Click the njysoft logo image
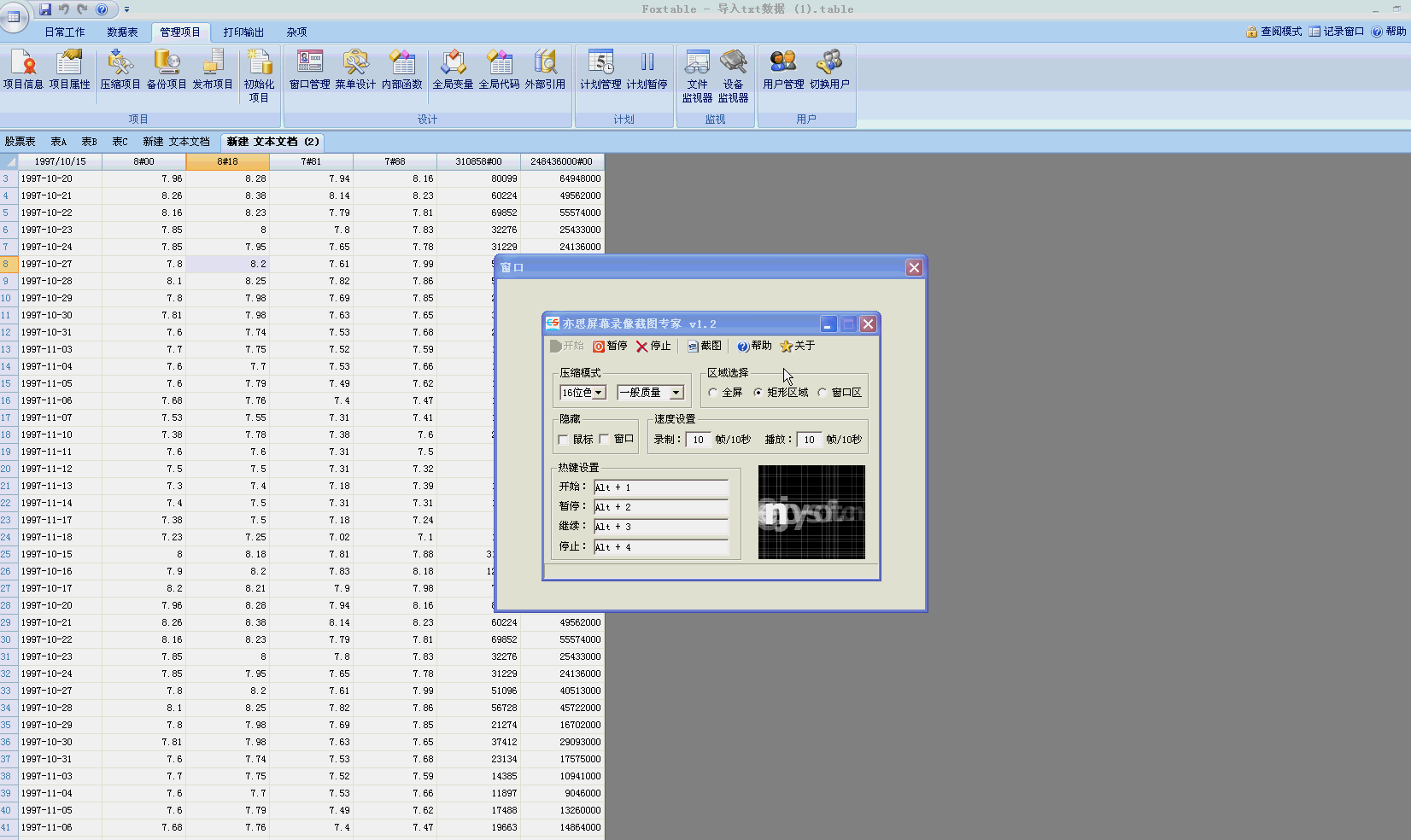Image resolution: width=1411 pixels, height=840 pixels. point(811,512)
